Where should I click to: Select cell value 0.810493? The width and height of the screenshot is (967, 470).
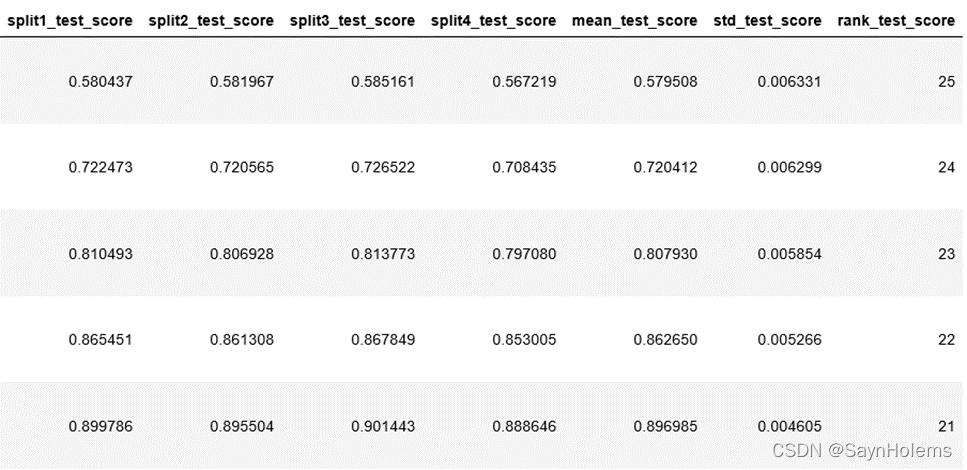pyautogui.click(x=101, y=254)
